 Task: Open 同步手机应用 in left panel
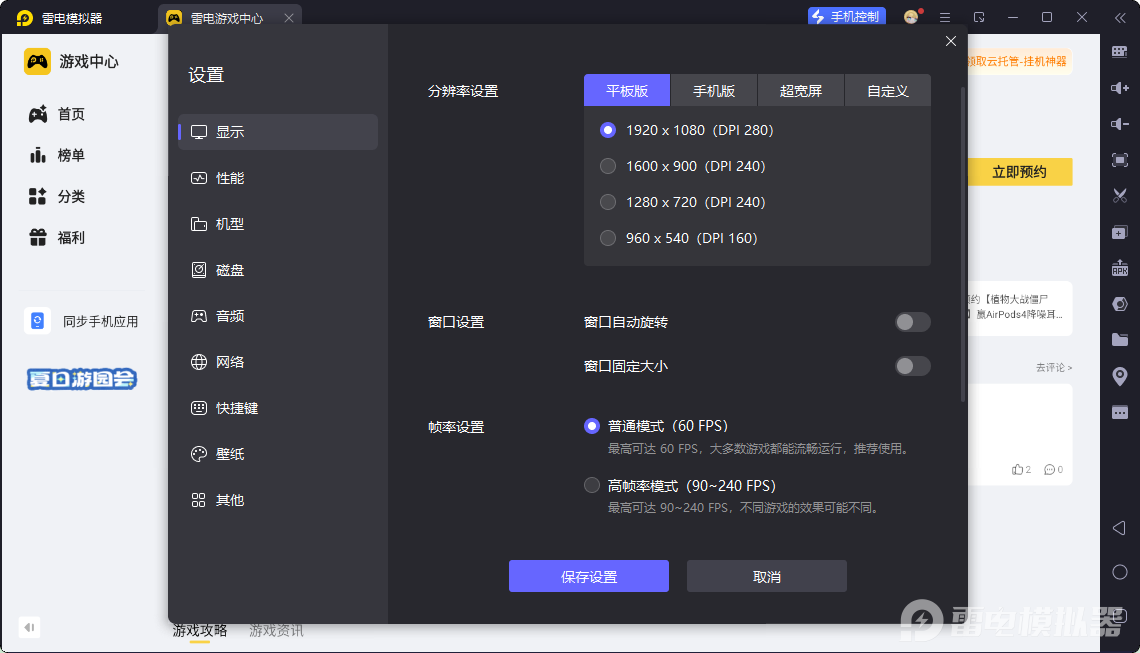coord(81,321)
